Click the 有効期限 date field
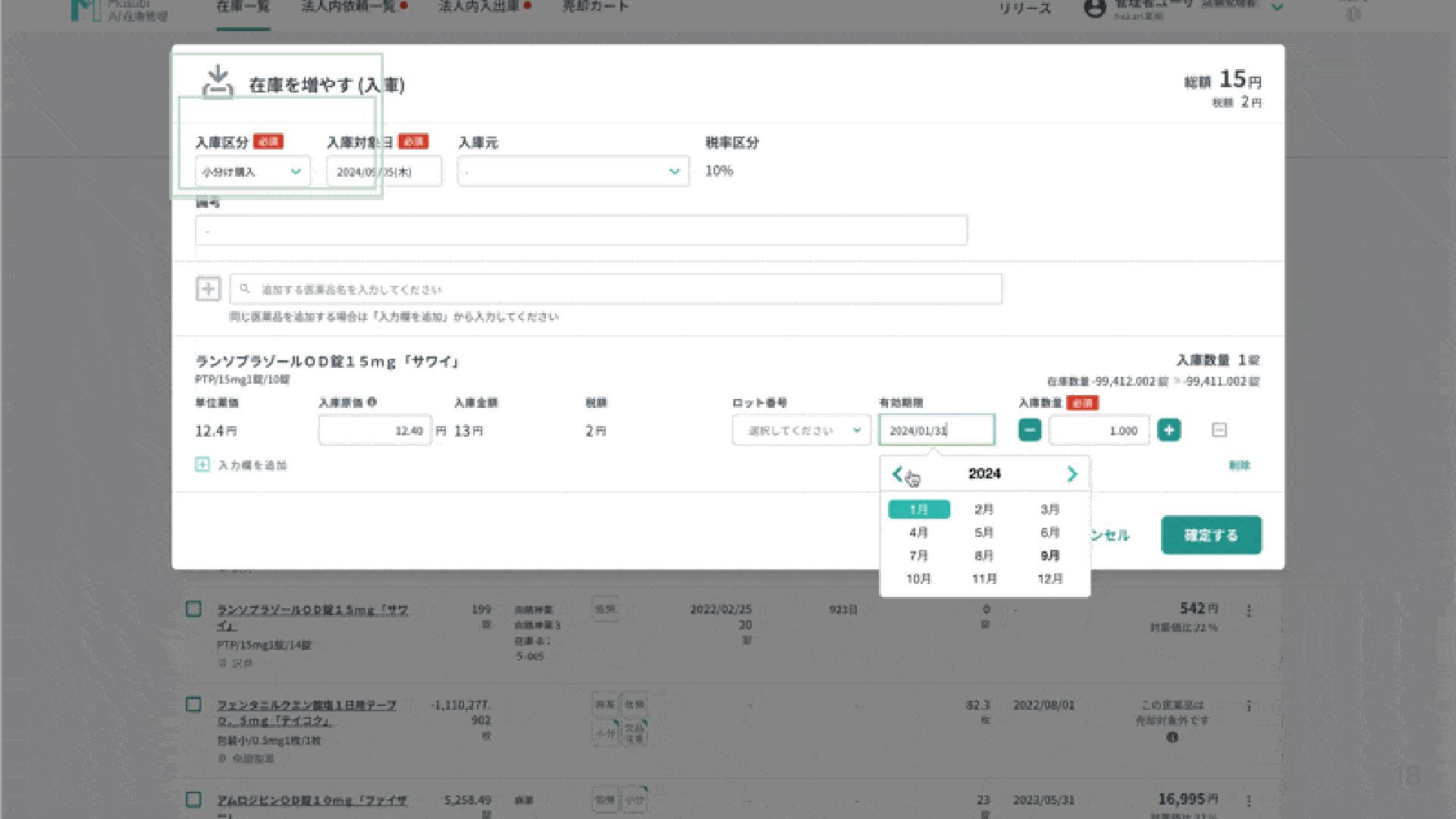This screenshot has width=1456, height=819. pos(937,430)
